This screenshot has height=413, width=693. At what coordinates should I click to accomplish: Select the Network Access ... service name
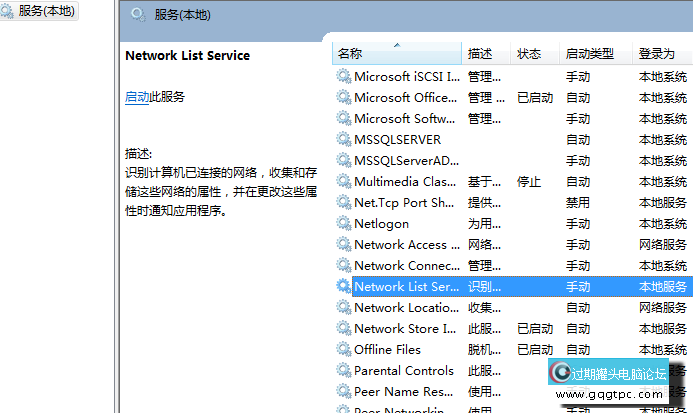(407, 245)
